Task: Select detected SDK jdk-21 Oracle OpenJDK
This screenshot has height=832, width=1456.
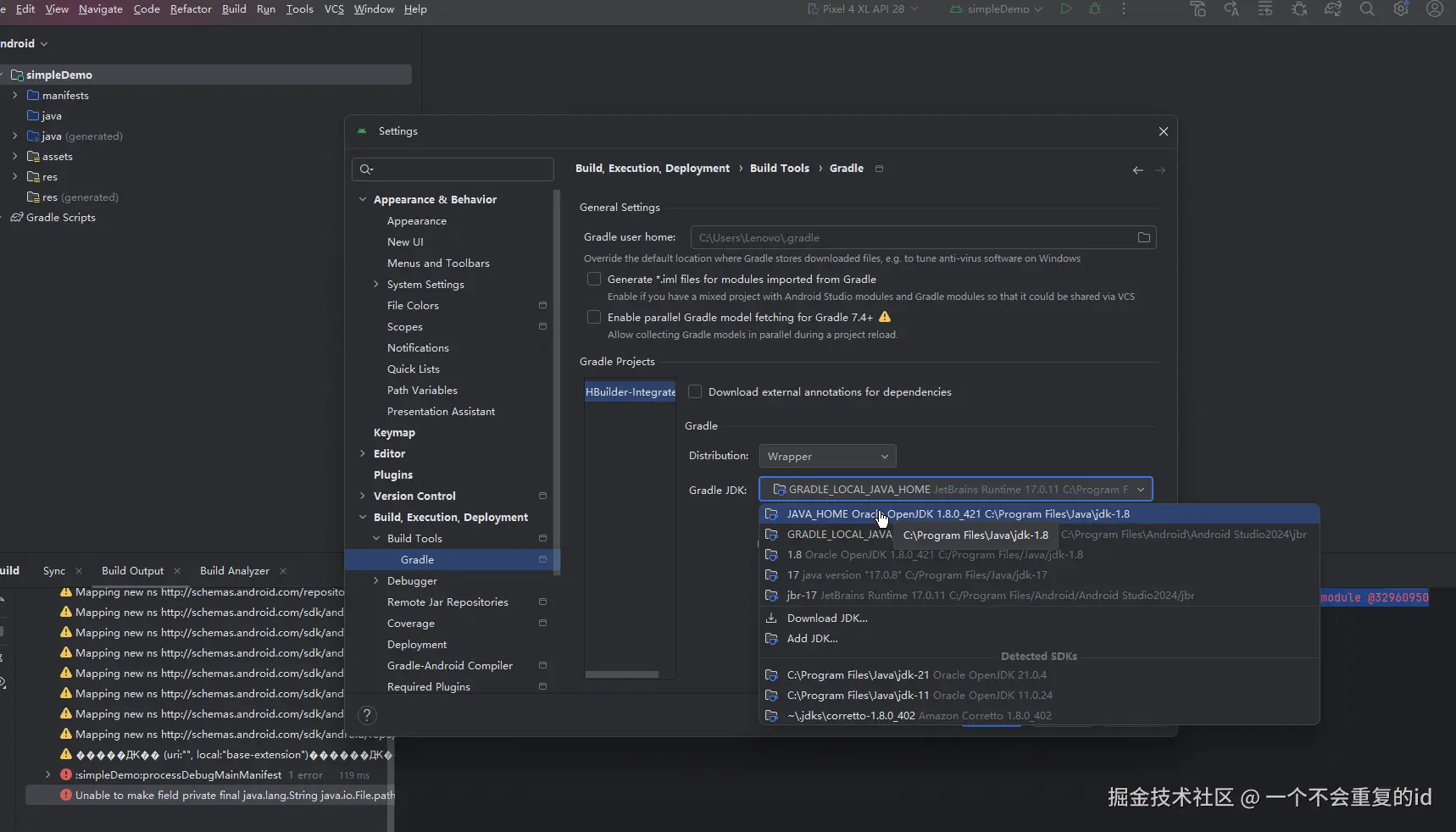Action: tap(1039, 675)
